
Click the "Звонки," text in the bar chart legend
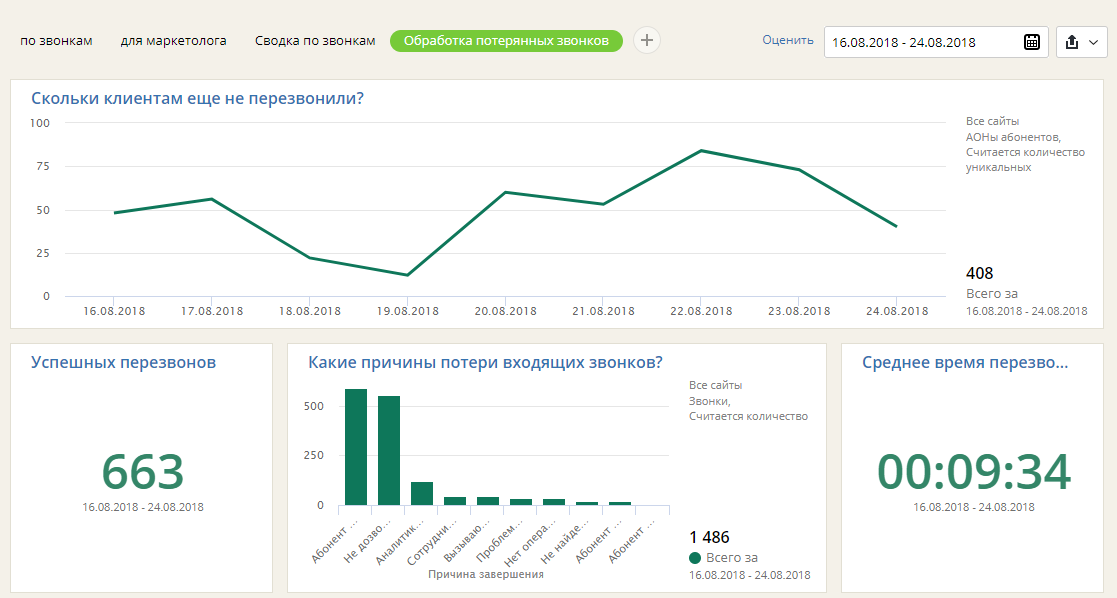tap(710, 401)
